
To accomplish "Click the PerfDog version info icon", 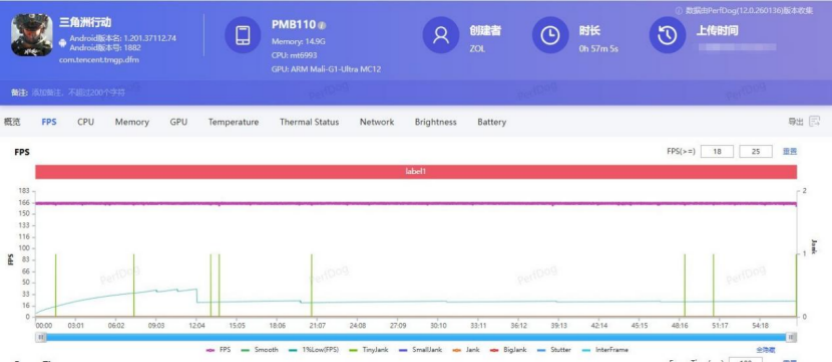I will [x=679, y=11].
